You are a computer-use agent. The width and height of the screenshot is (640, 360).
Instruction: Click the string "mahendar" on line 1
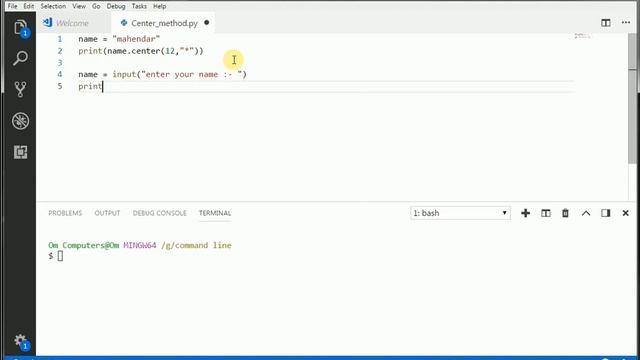(x=136, y=39)
